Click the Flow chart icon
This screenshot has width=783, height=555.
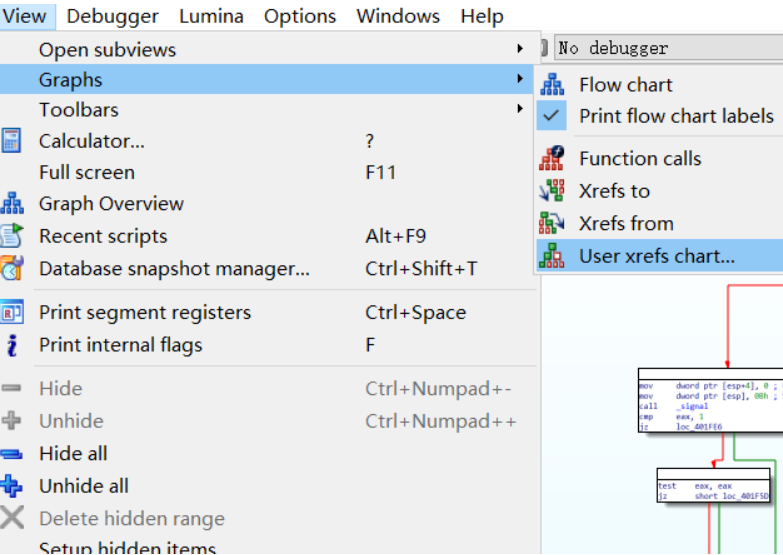(552, 85)
